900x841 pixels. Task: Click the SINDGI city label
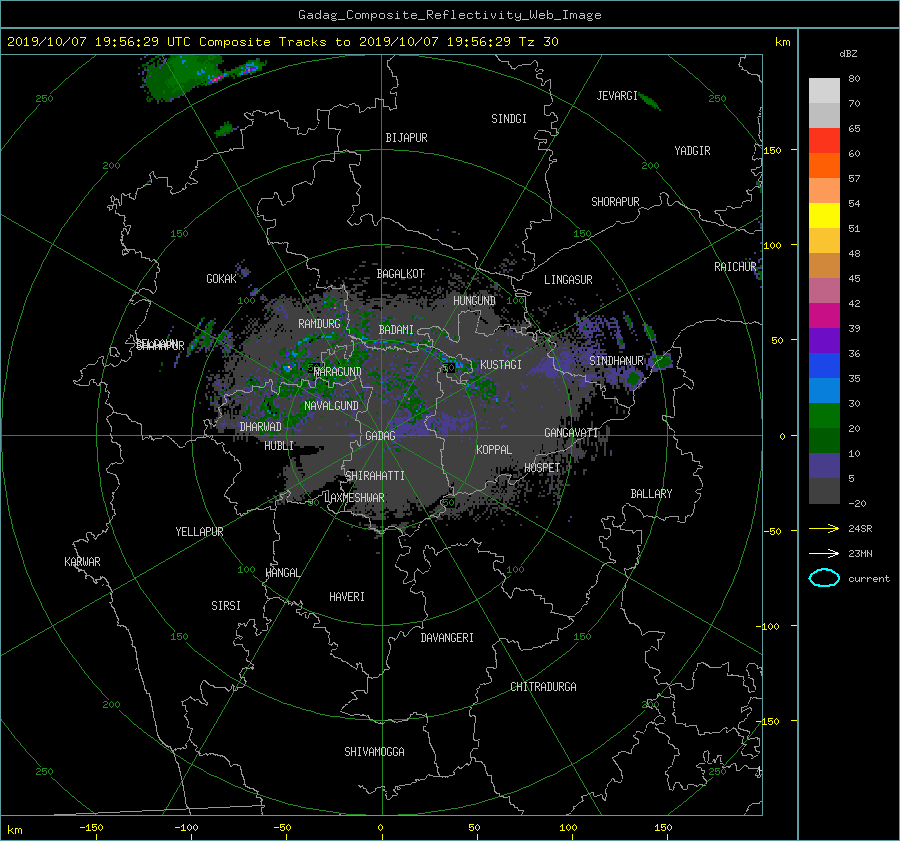coord(509,119)
